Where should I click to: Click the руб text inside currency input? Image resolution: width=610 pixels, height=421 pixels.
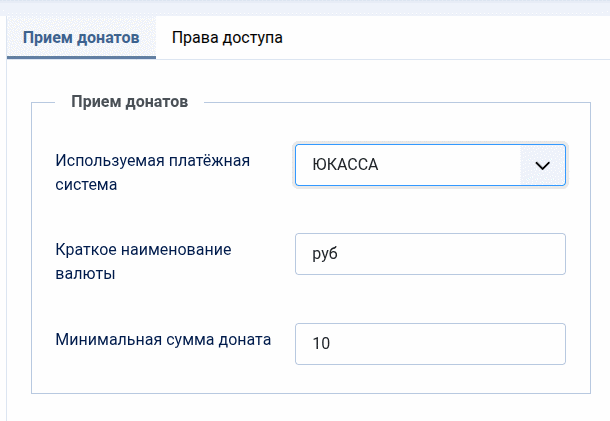click(x=325, y=254)
